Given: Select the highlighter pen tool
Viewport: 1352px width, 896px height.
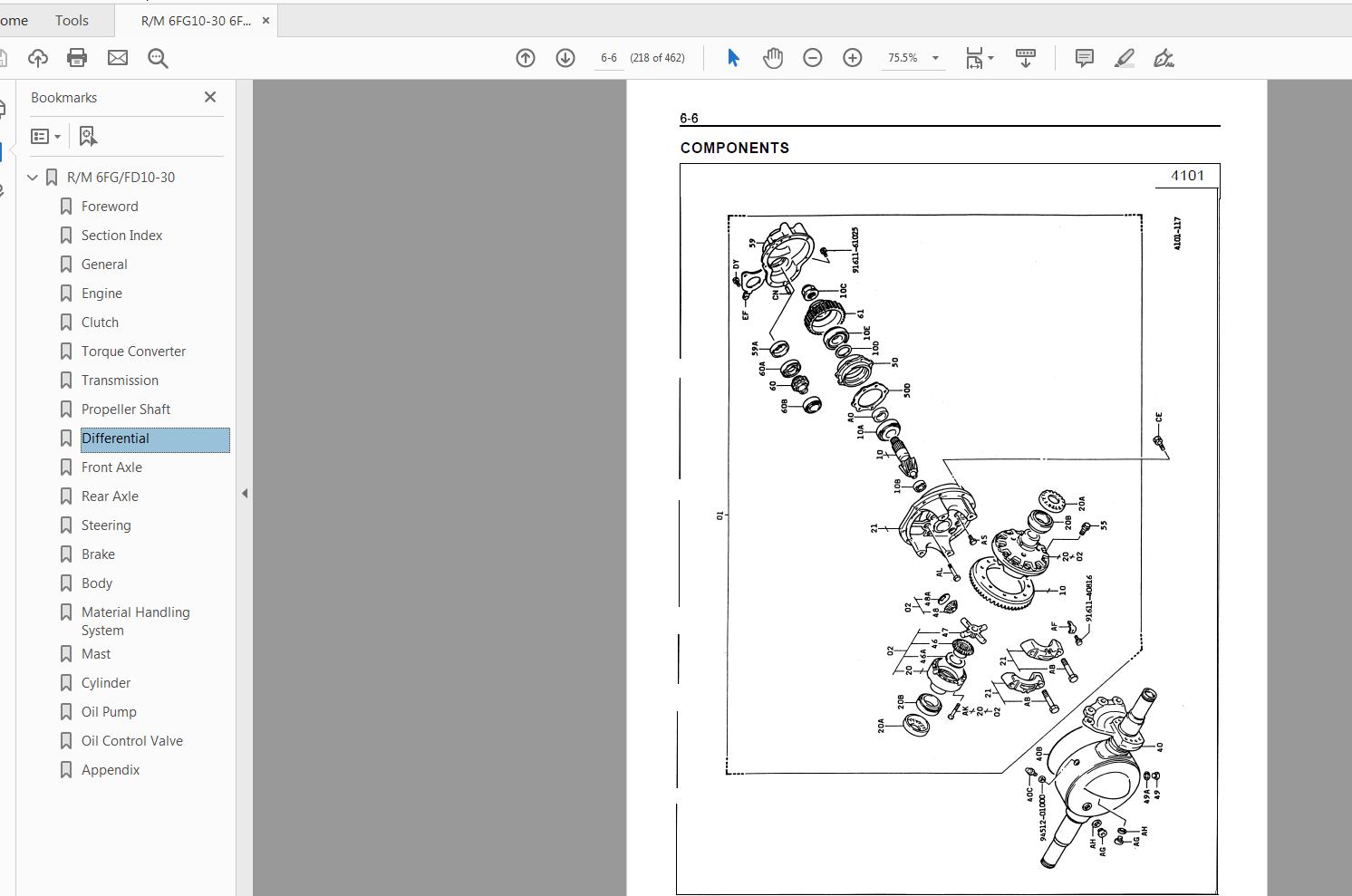Looking at the screenshot, I should [1125, 58].
